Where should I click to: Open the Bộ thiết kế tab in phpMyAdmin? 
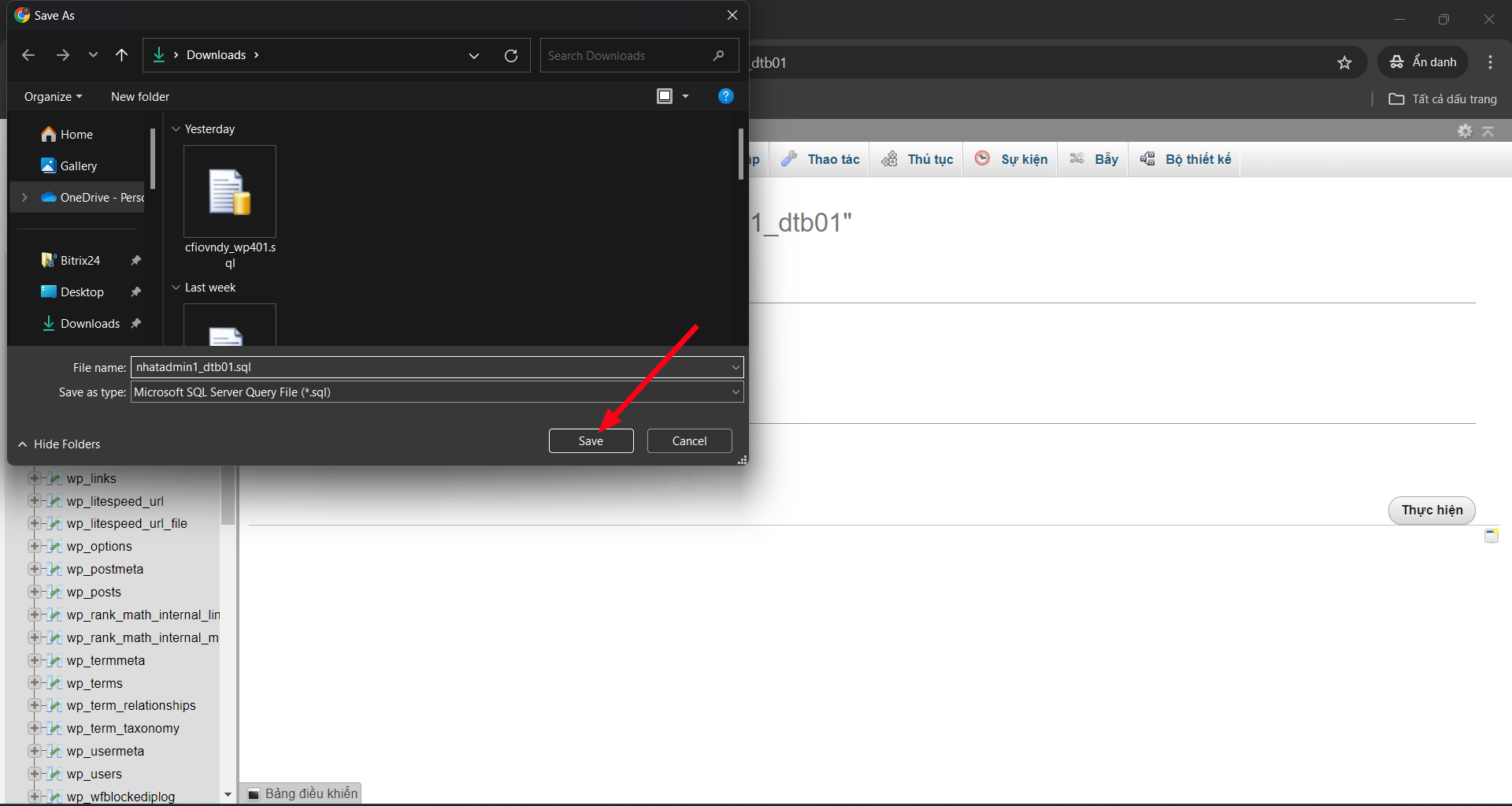1185,159
